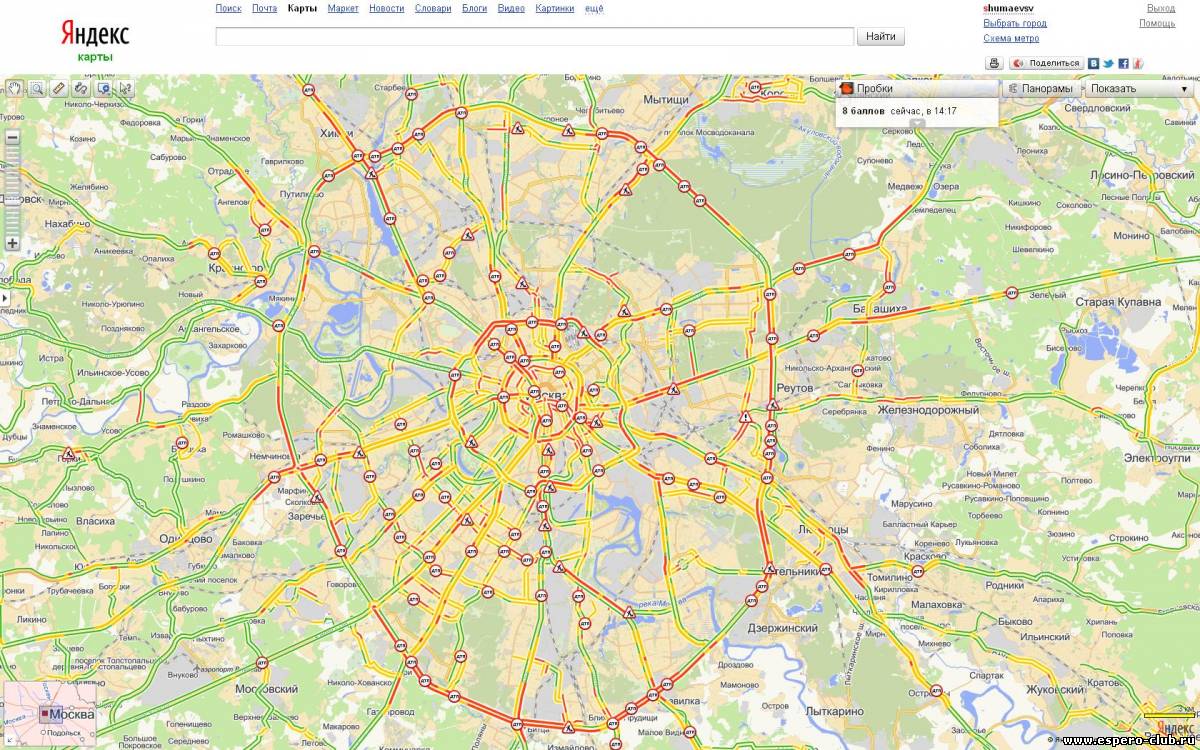Image resolution: width=1200 pixels, height=750 pixels.
Task: Click the 8 баллов traffic score
Action: coord(863,111)
